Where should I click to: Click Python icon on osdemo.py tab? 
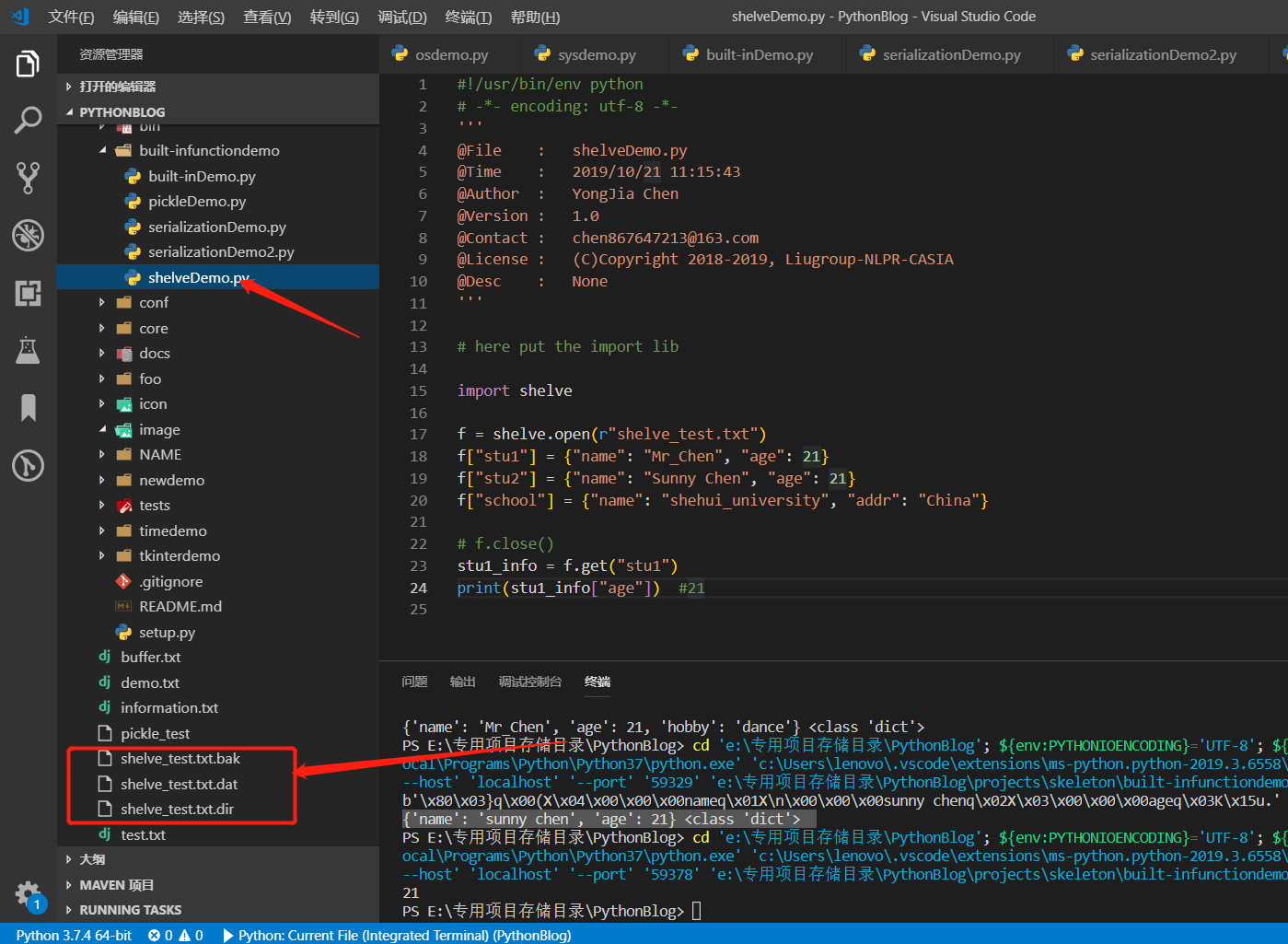[400, 54]
